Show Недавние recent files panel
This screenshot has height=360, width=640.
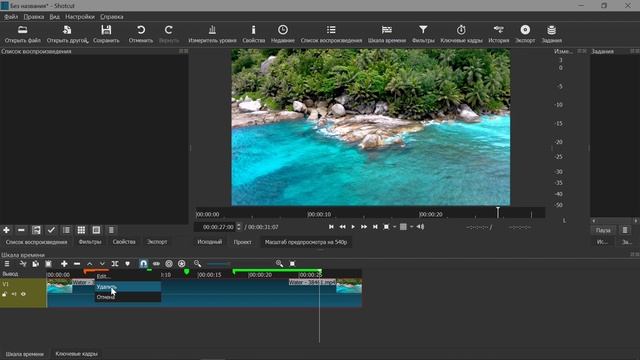tap(282, 34)
